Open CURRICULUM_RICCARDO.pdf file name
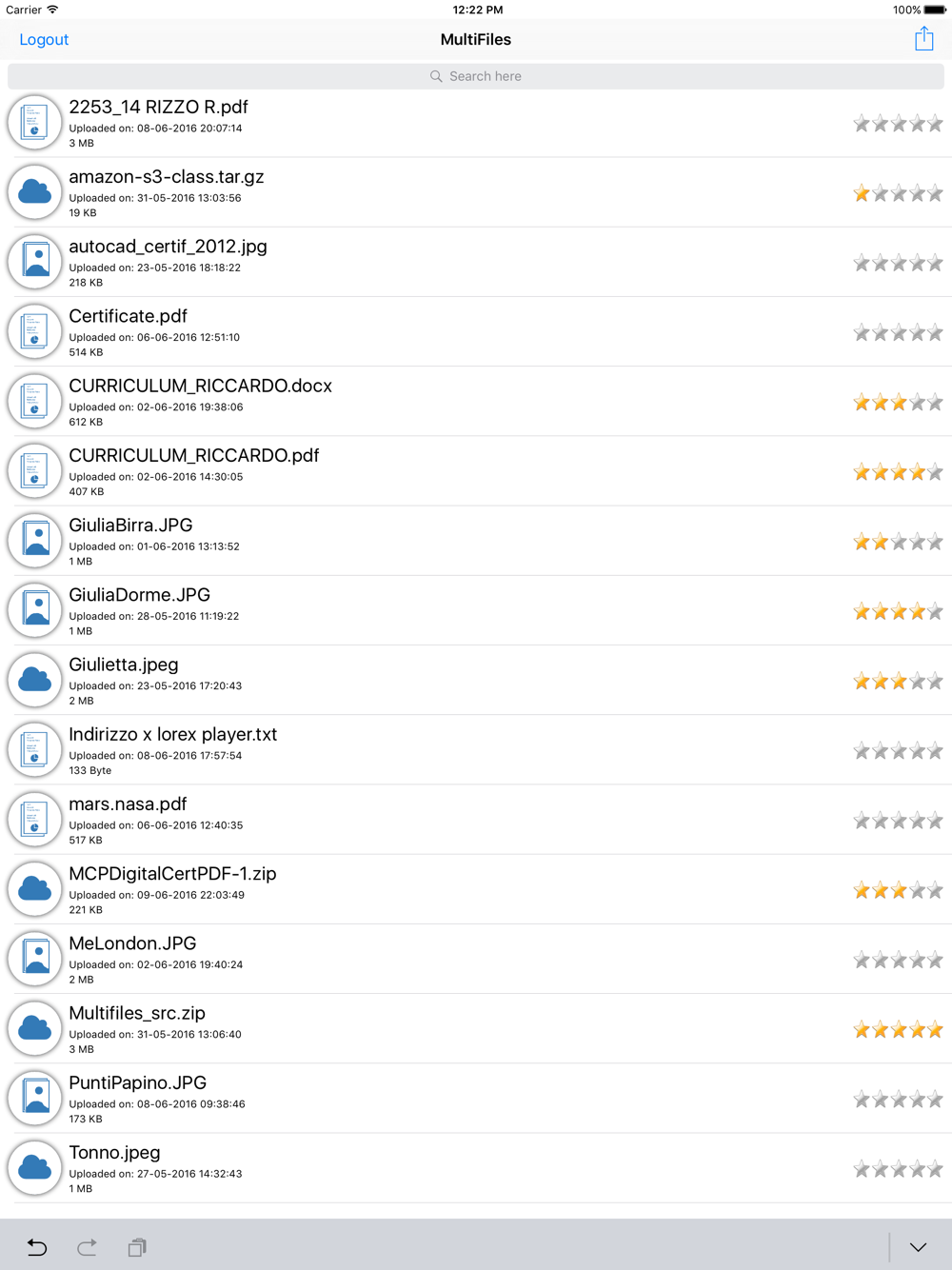 coord(194,455)
